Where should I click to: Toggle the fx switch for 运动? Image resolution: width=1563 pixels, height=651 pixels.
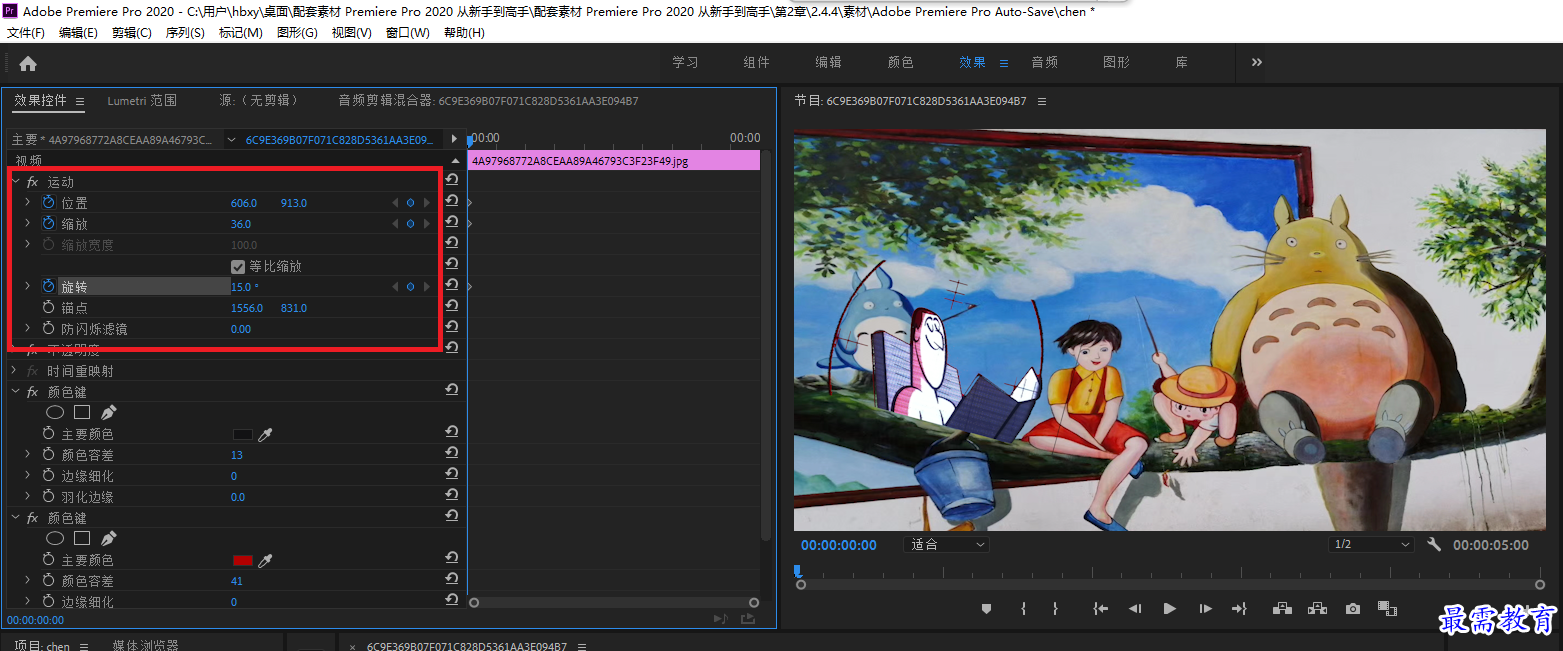pyautogui.click(x=32, y=182)
